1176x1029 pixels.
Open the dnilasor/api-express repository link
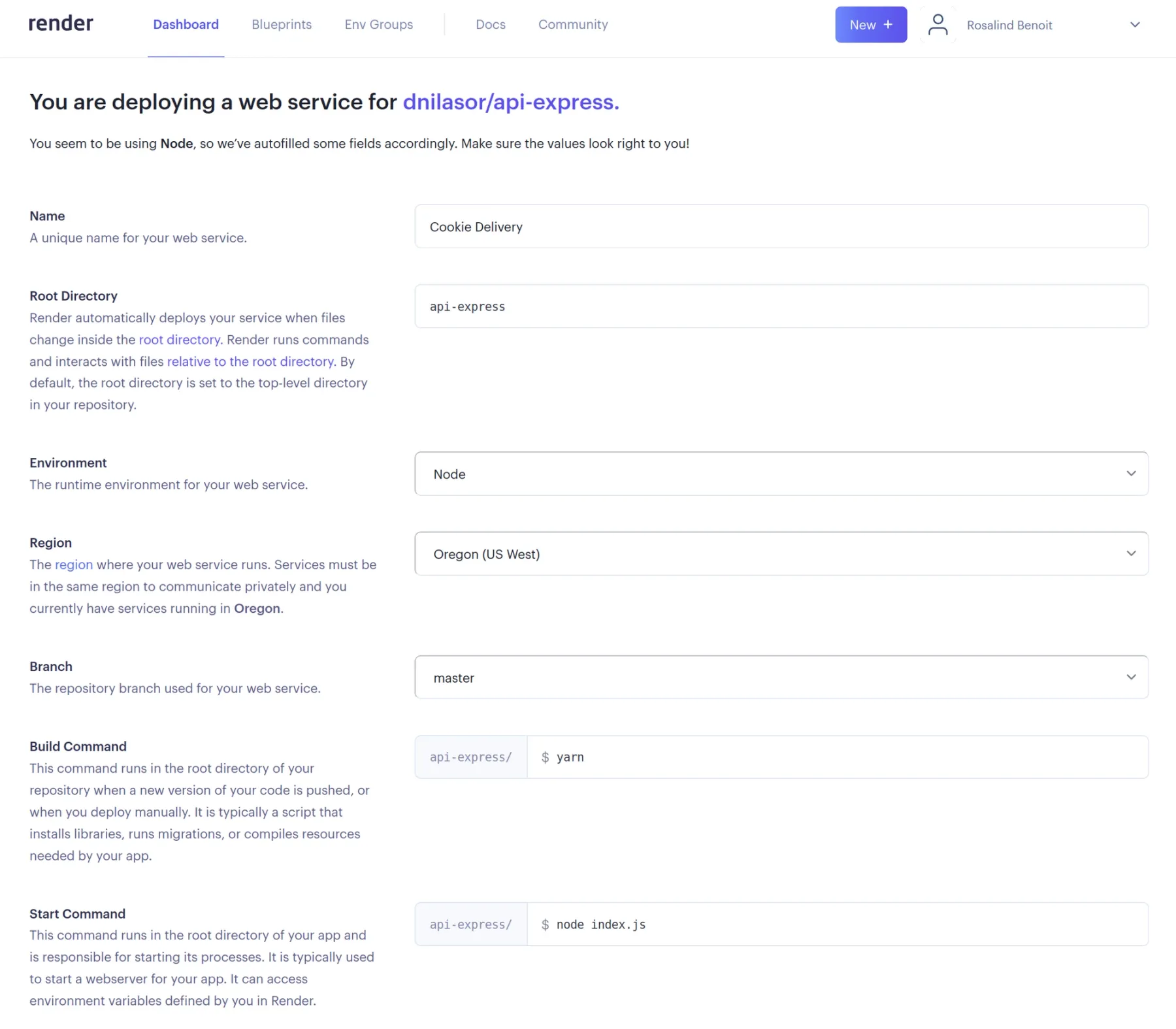[x=510, y=102]
